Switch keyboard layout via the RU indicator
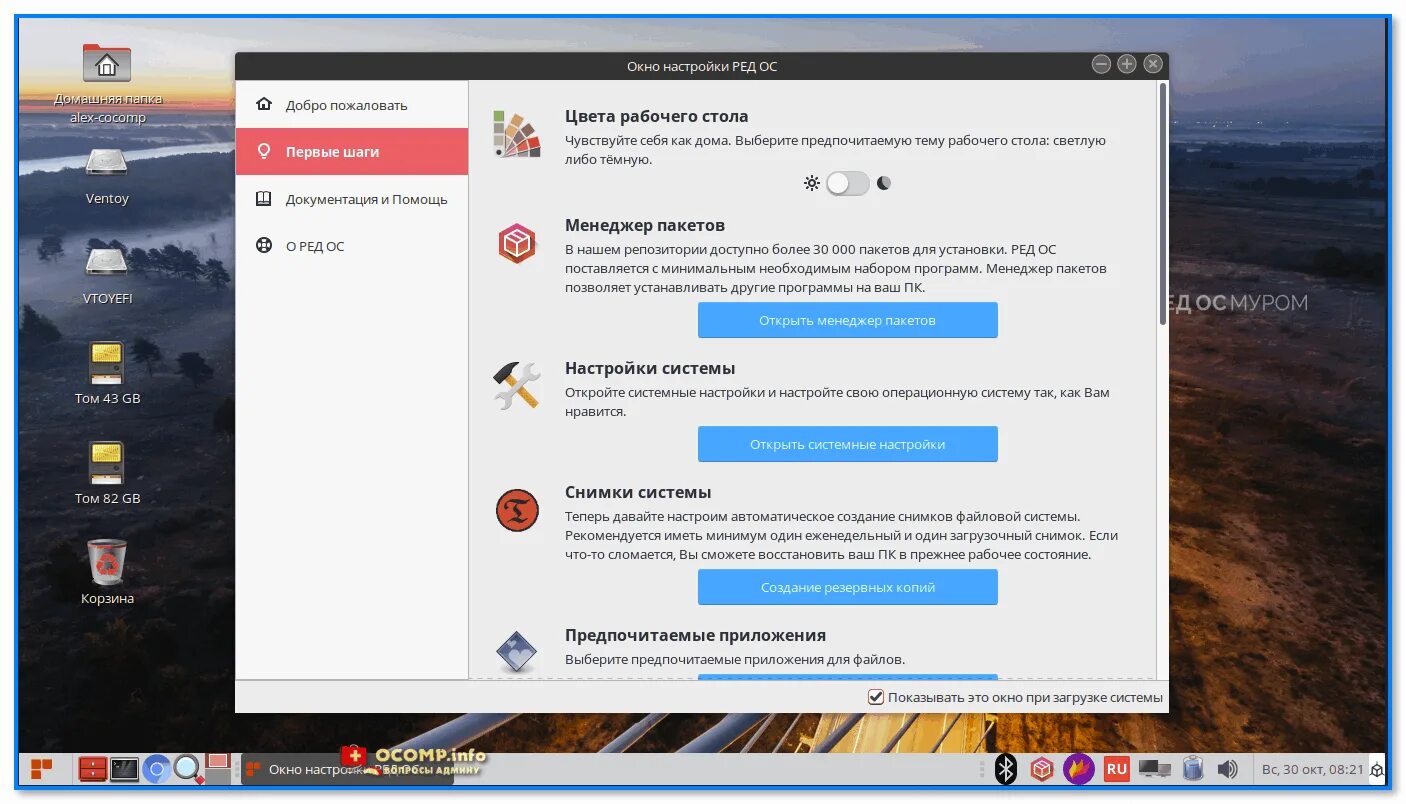This screenshot has width=1406, height=804. pos(1116,769)
